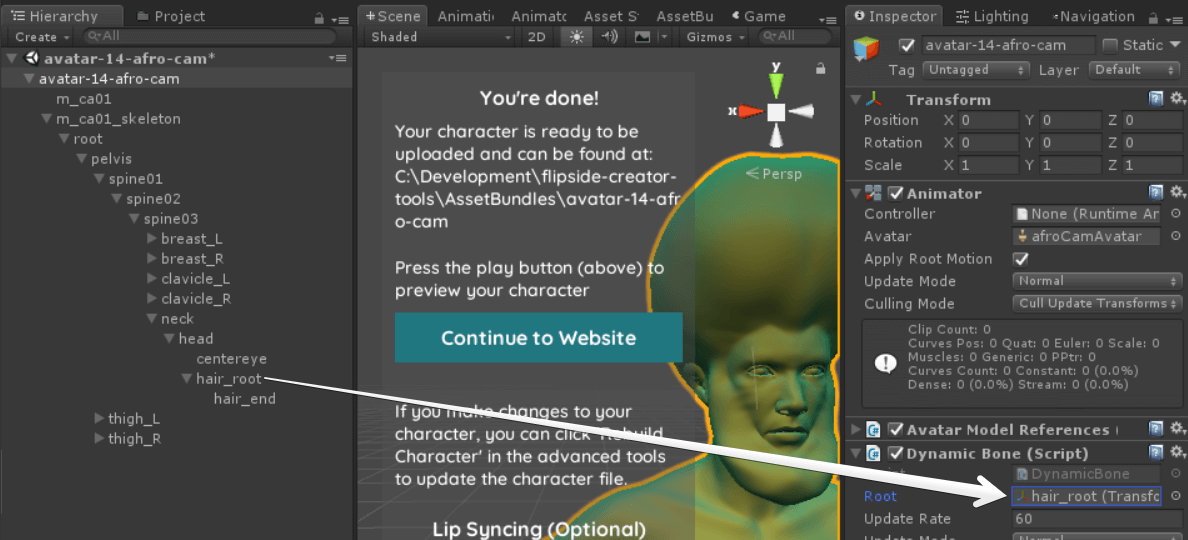Toggle the image effects picture icon

point(642,36)
